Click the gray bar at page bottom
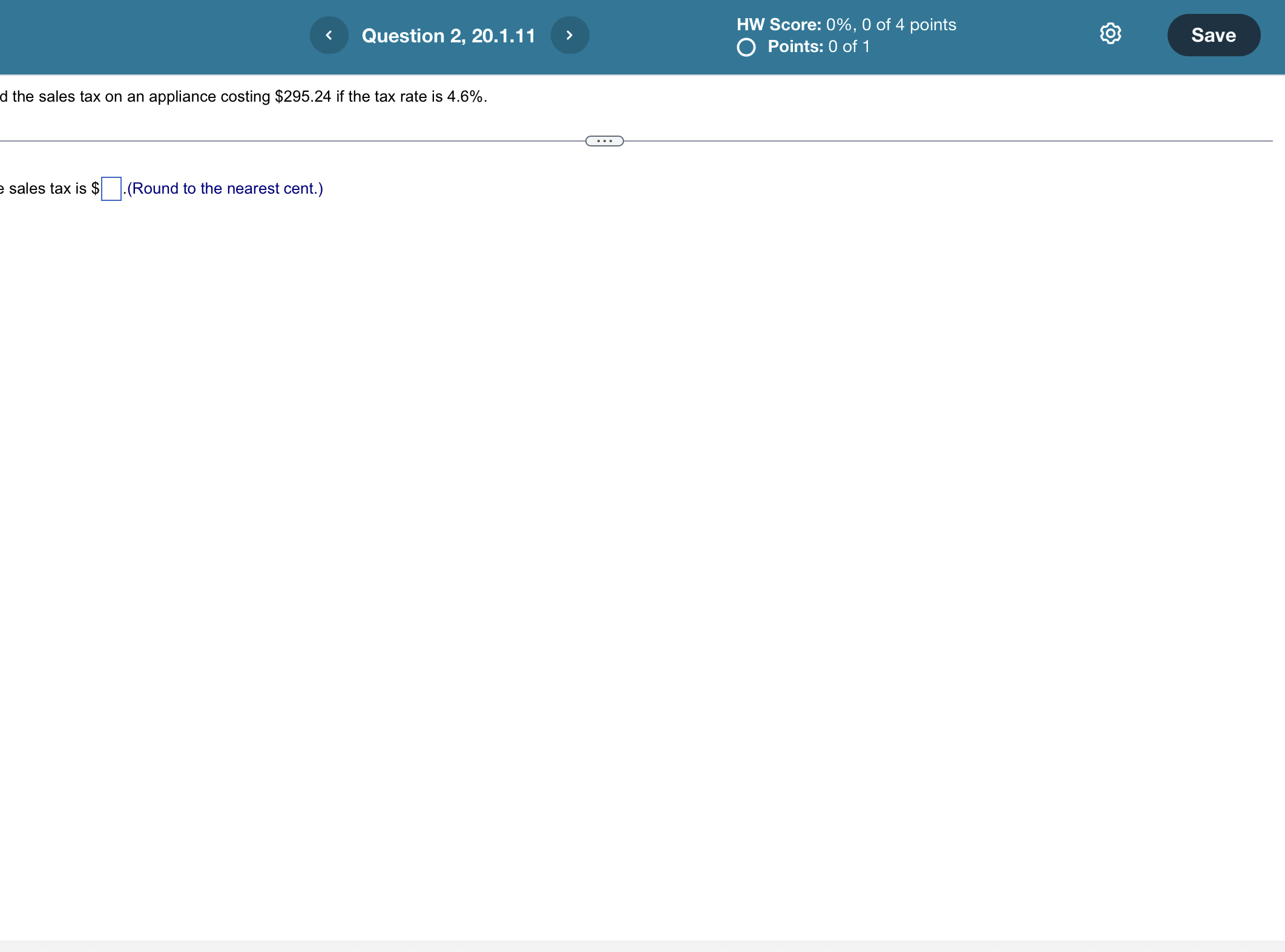This screenshot has width=1285, height=952. coord(642,945)
